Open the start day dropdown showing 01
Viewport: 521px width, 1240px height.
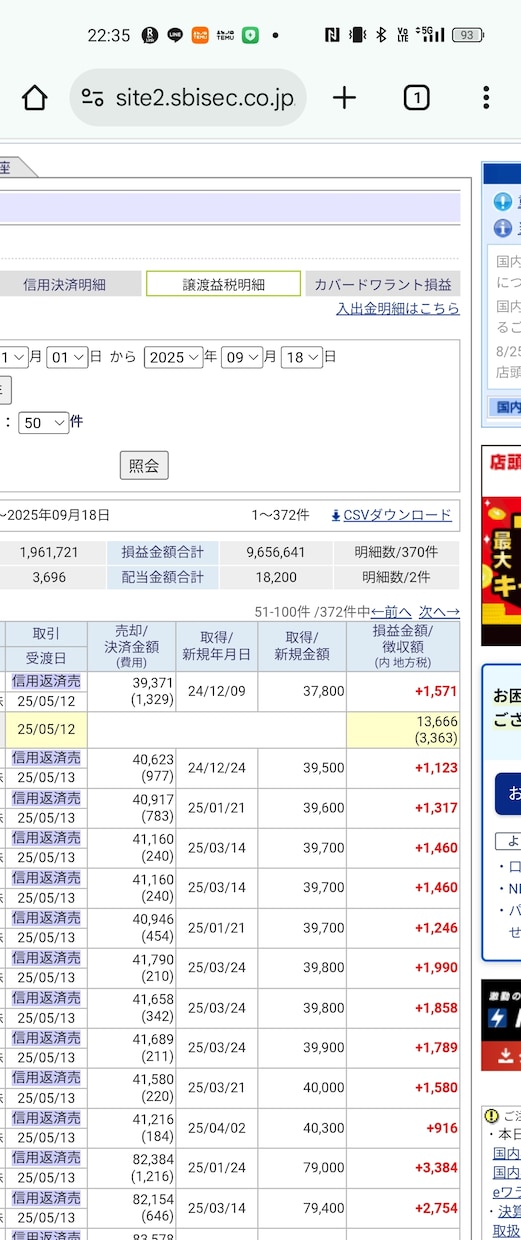[x=67, y=357]
